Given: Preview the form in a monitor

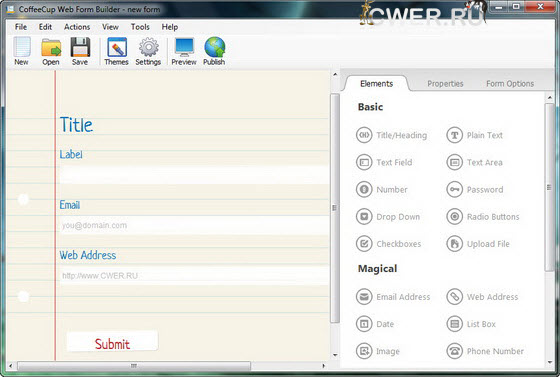Looking at the screenshot, I should pyautogui.click(x=184, y=51).
